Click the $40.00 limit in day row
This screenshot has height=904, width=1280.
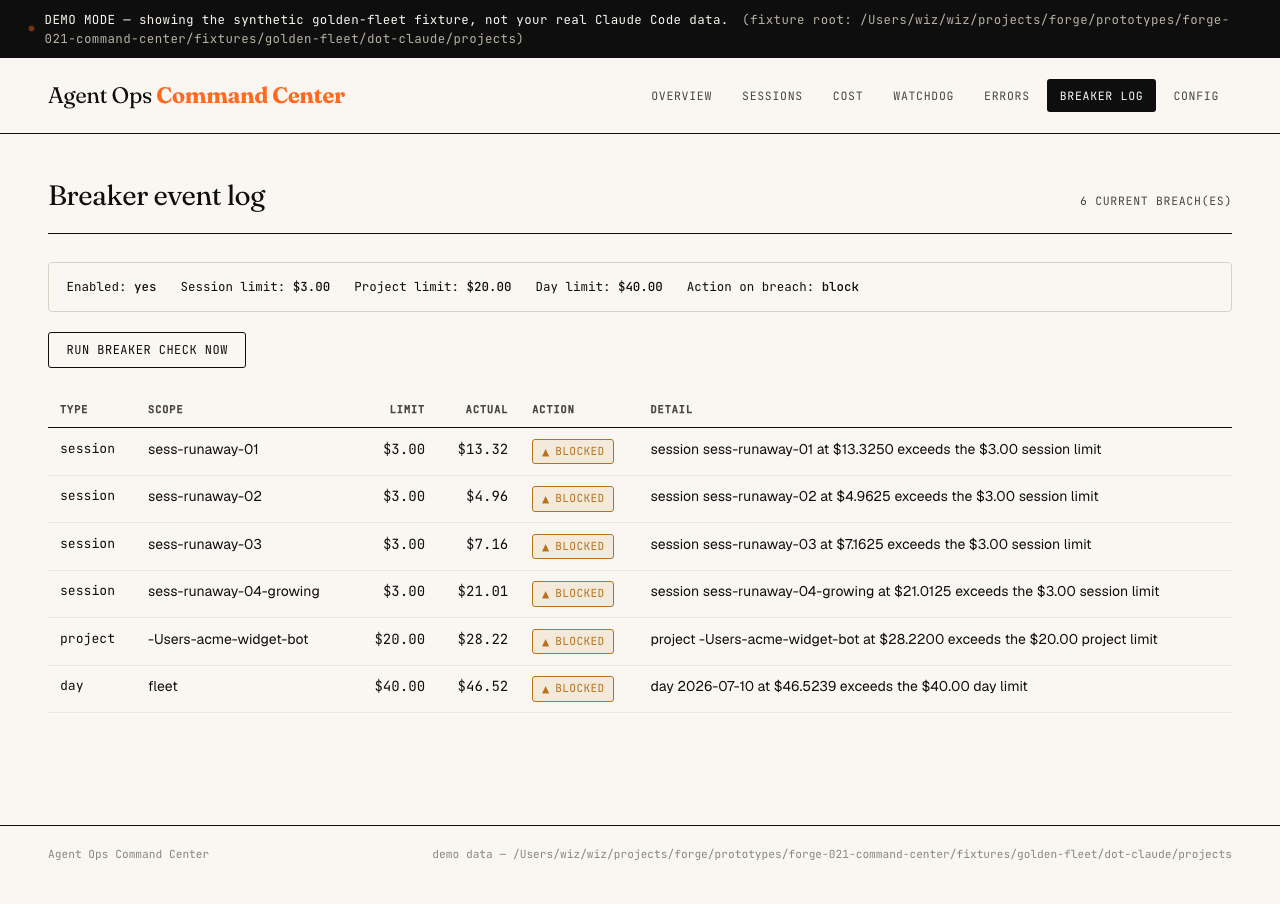(400, 687)
